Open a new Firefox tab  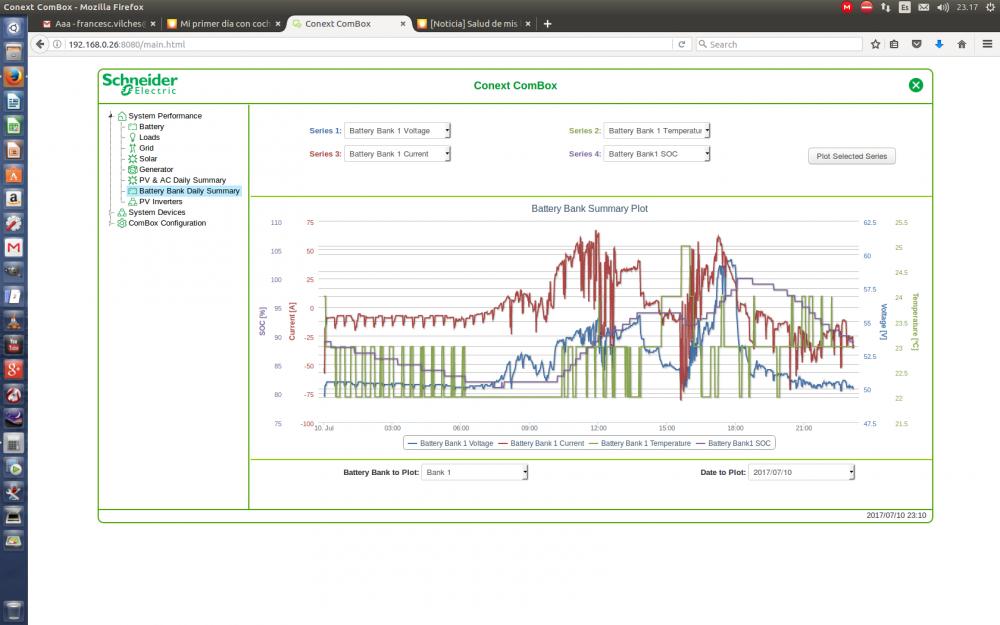547,24
